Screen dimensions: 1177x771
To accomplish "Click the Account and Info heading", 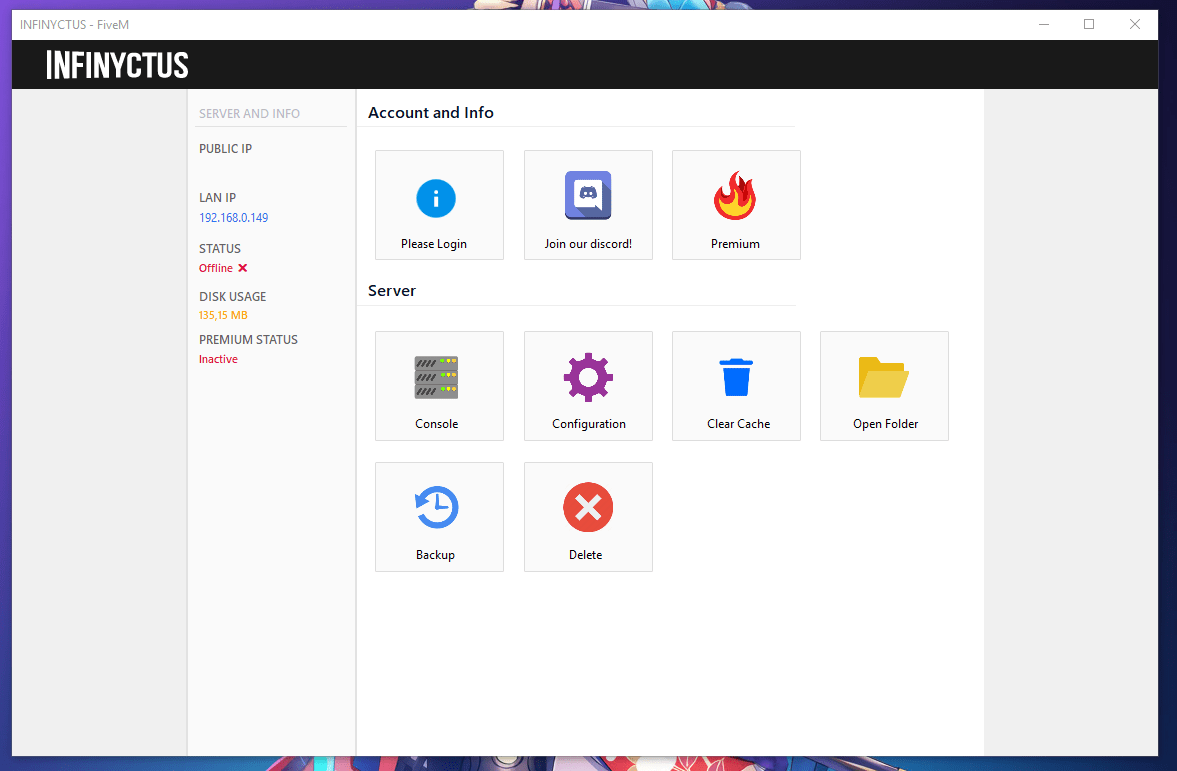I will point(431,113).
